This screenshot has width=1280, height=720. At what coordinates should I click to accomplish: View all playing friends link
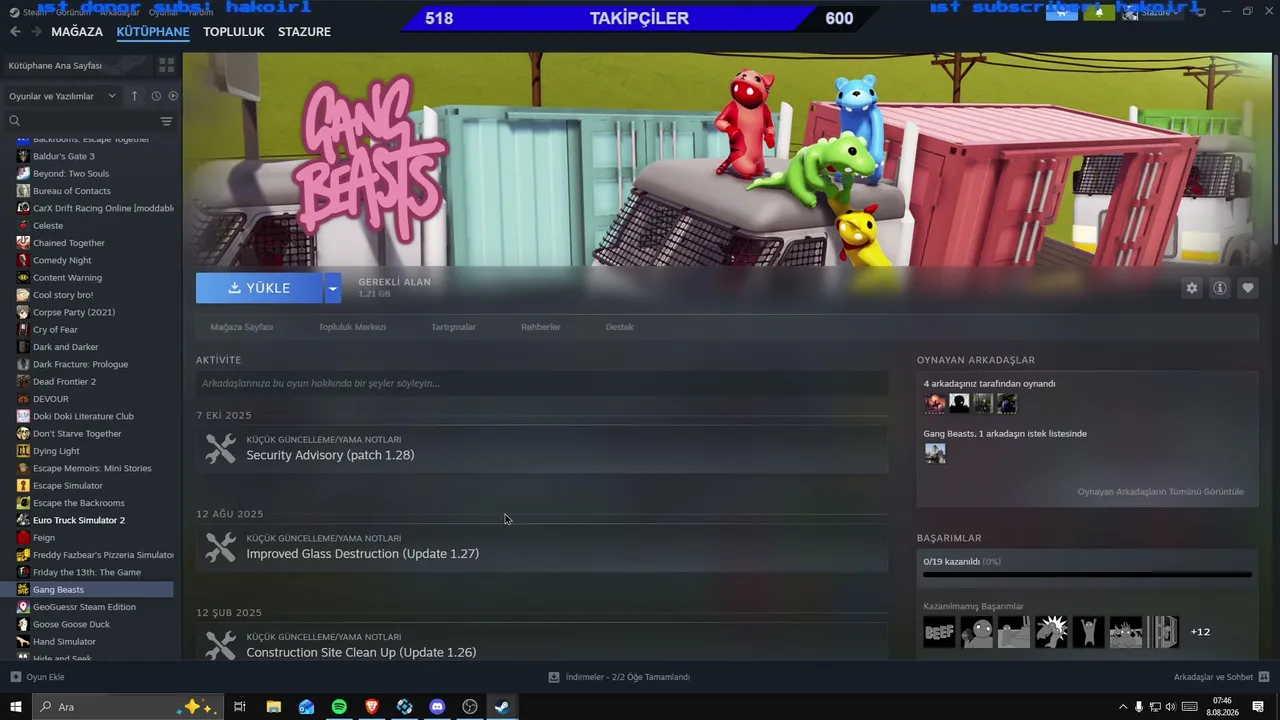tap(1161, 492)
